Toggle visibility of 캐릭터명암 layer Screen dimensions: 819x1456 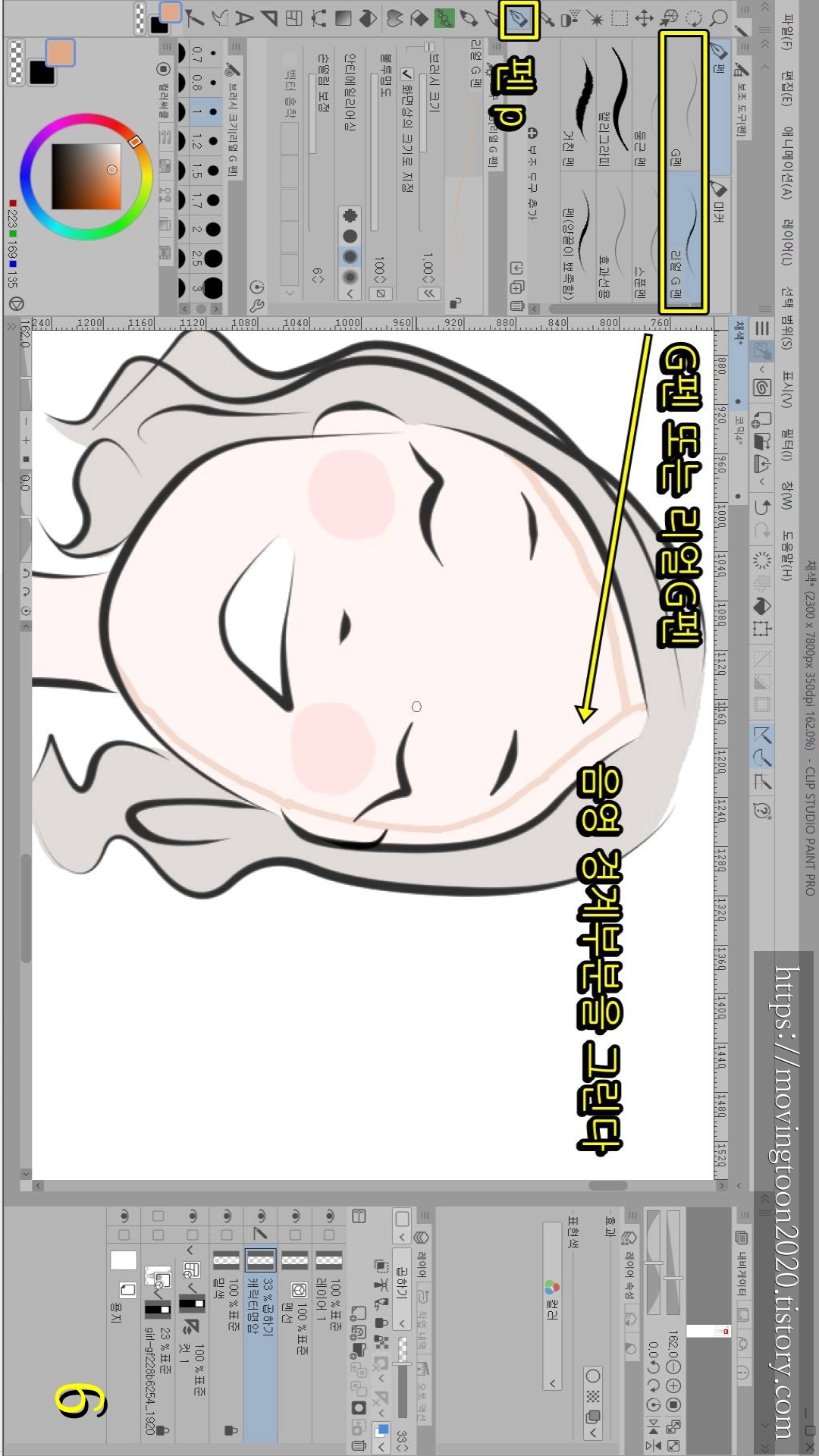point(261,1216)
